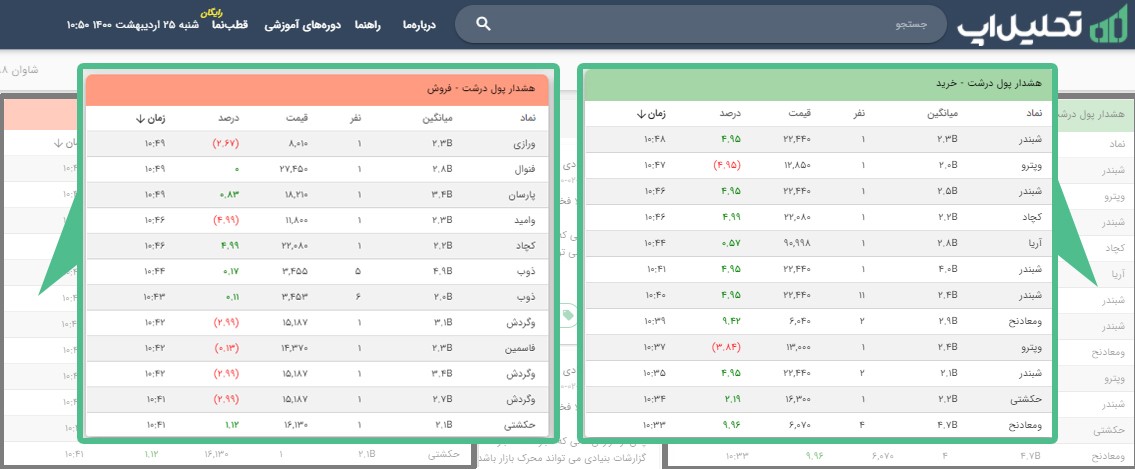The image size is (1135, 469).
Task: Select حکشتی symbol in the فروش table
Action: click(520, 425)
